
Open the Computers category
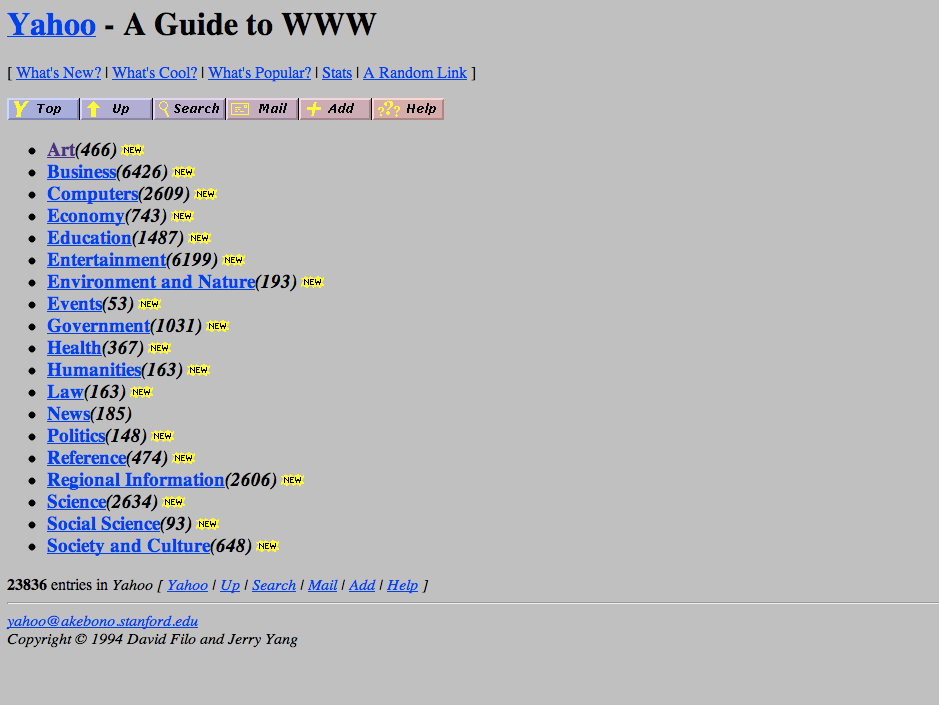coord(93,194)
